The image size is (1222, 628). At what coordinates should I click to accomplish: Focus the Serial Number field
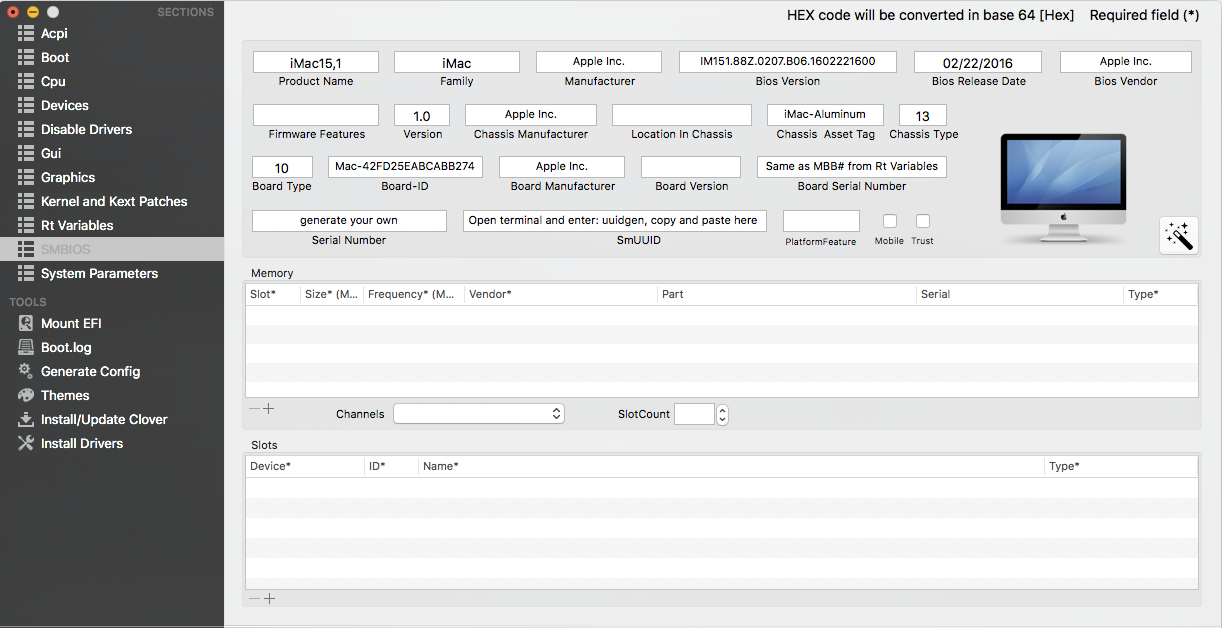tap(349, 220)
